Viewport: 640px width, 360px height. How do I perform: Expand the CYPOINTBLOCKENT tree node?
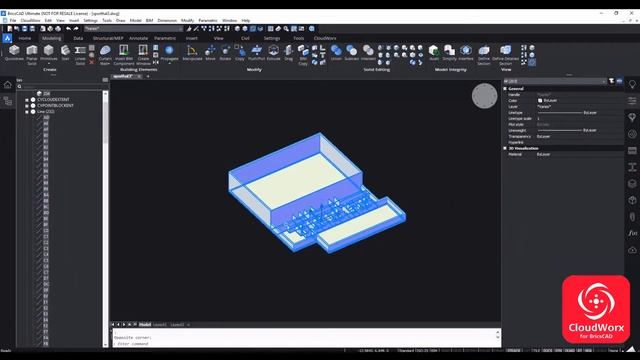27,106
